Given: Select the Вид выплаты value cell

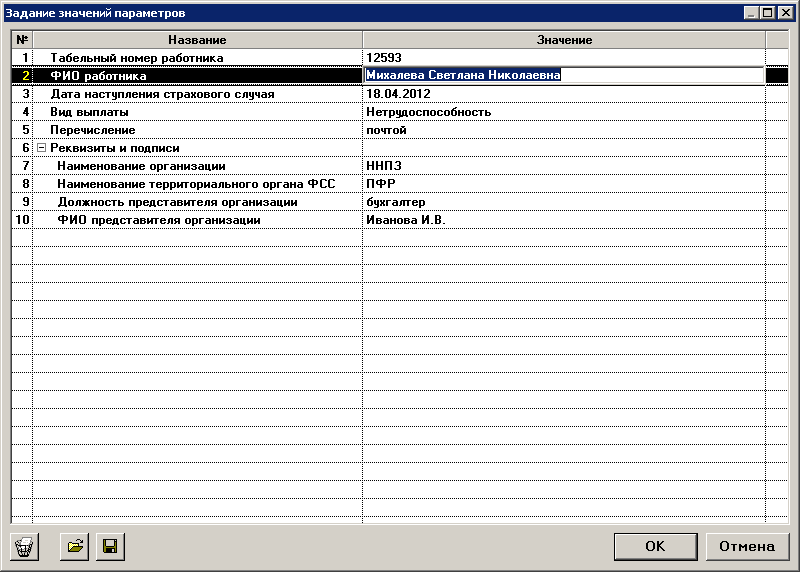Looking at the screenshot, I should tap(563, 112).
